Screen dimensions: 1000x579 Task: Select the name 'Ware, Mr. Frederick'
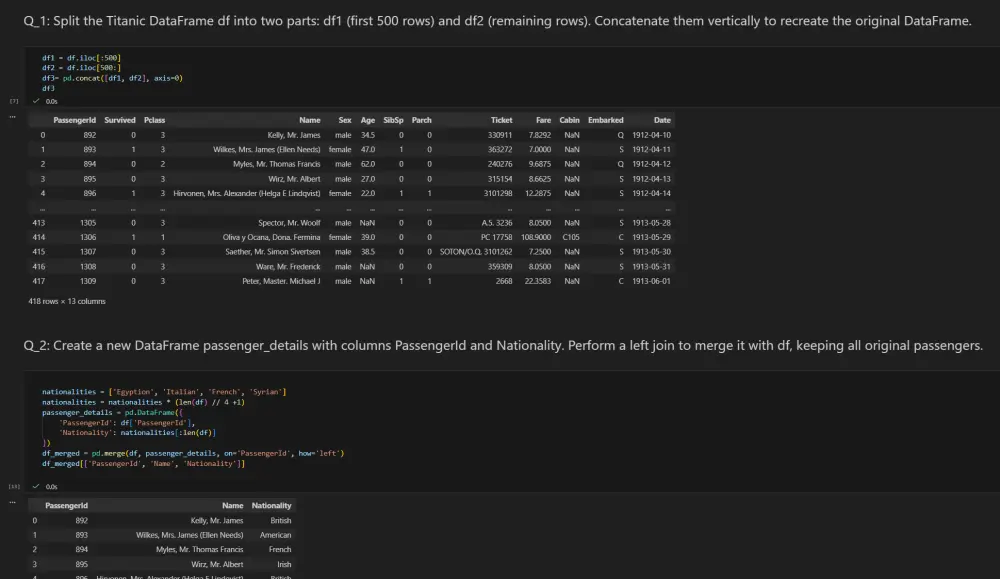(288, 267)
